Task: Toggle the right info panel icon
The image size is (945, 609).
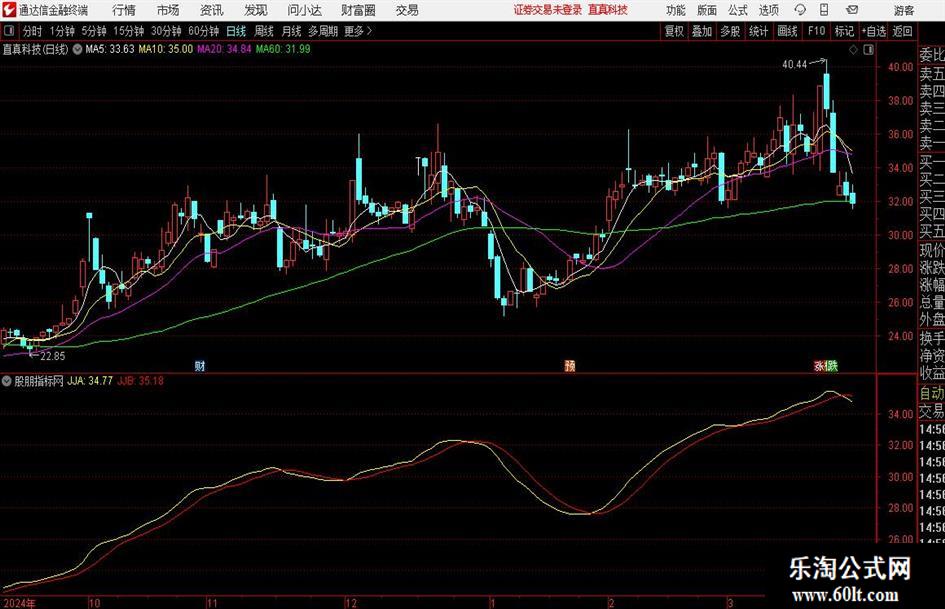Action: 868,50
